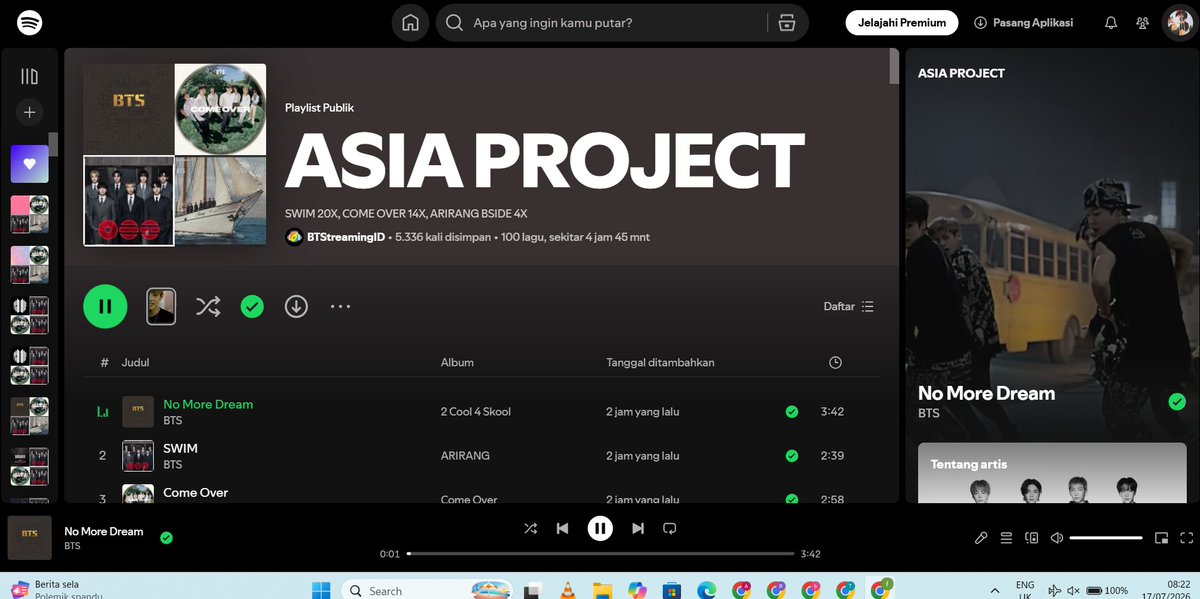Pause playback from the bottom player bar
The height and width of the screenshot is (599, 1200).
pos(600,528)
